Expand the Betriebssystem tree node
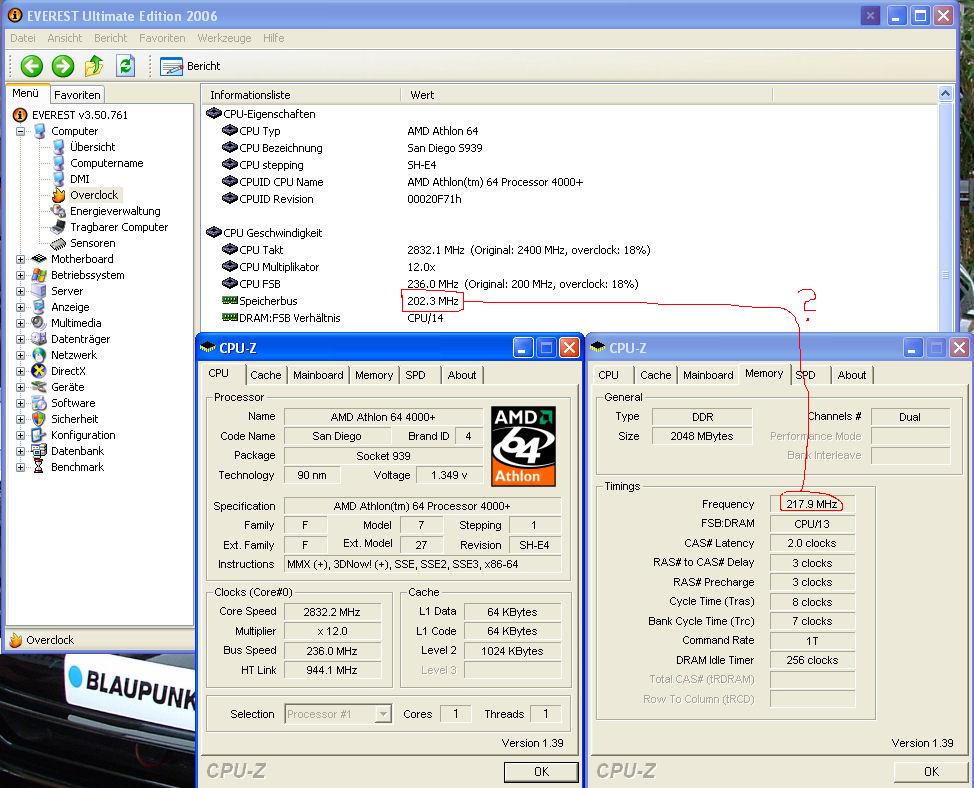Image resolution: width=974 pixels, height=788 pixels. (x=20, y=275)
